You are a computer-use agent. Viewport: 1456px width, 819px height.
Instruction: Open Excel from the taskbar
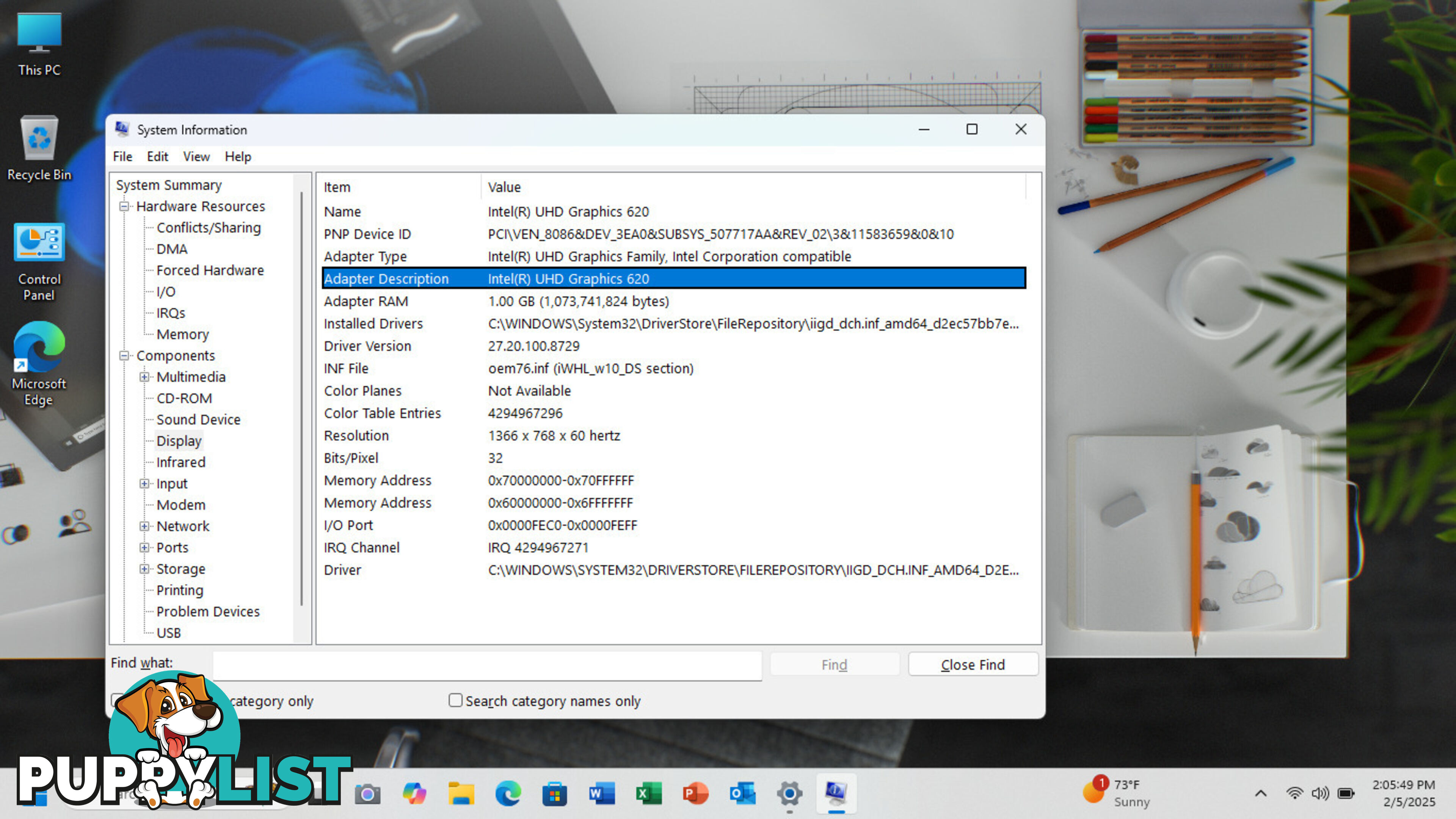tap(648, 794)
